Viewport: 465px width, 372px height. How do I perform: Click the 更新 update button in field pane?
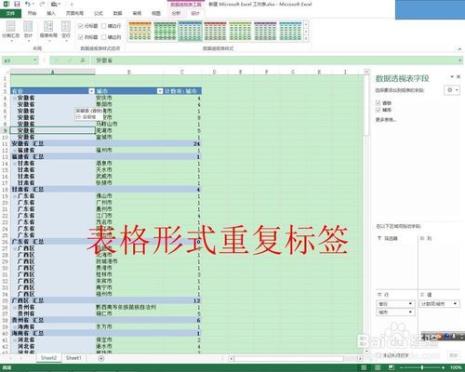tap(453, 356)
